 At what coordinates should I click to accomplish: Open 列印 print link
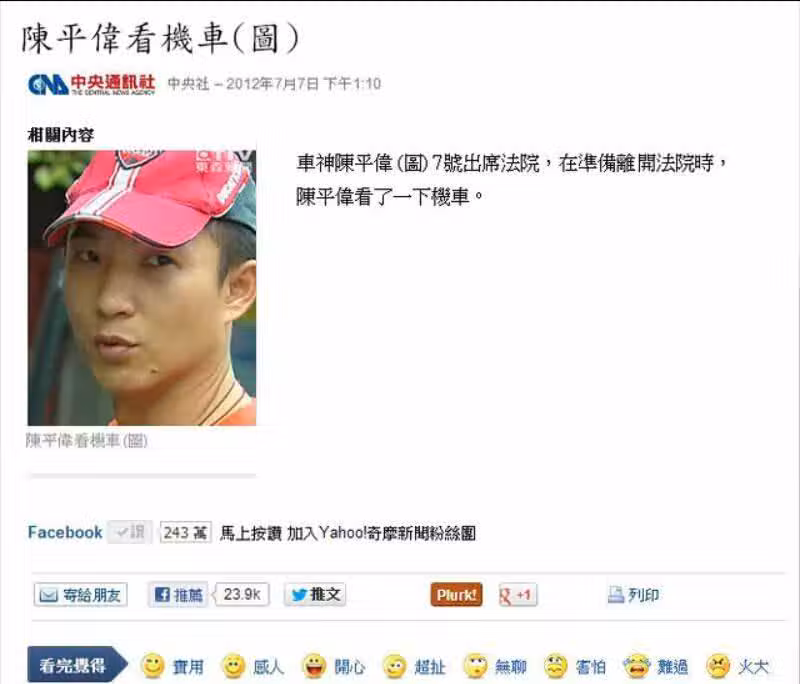pos(633,595)
